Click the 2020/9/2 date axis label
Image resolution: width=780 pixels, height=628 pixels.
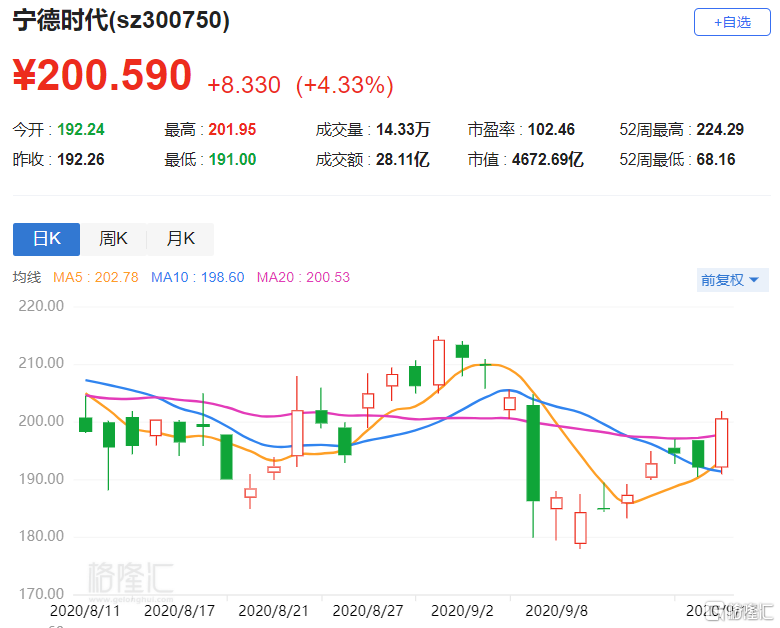(x=462, y=611)
